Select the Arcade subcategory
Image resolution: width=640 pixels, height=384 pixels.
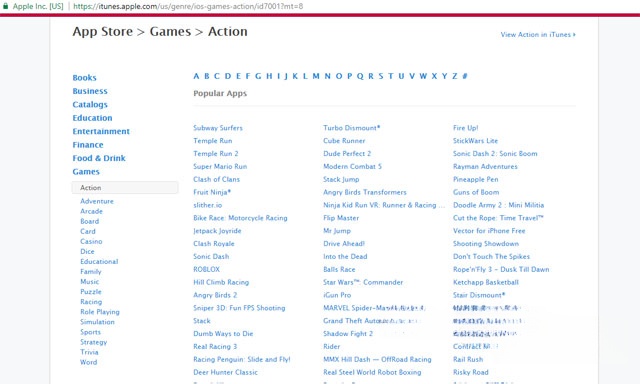click(x=91, y=211)
